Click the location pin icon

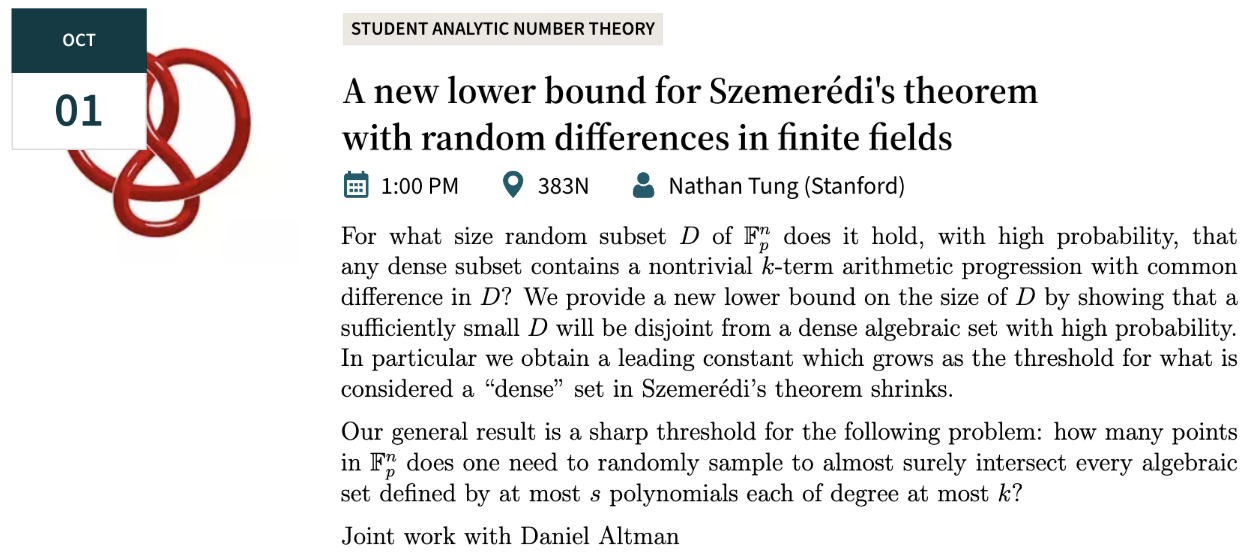[513, 185]
